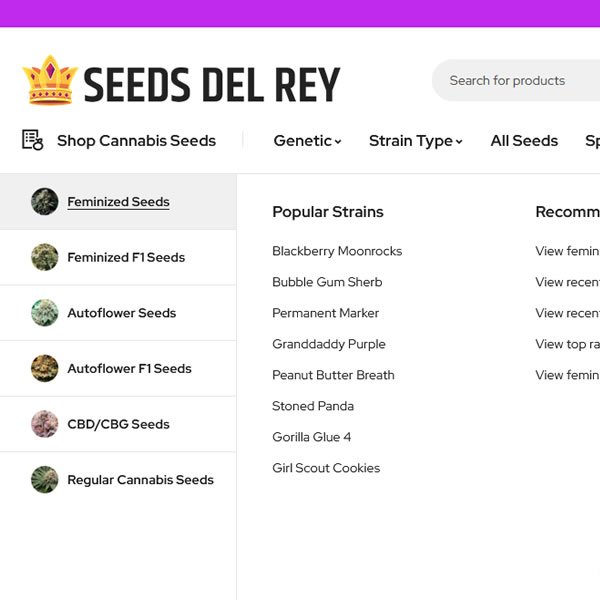Screen dimensions: 600x600
Task: Select the Feminized Seeds thumbnail icon
Action: (45, 201)
